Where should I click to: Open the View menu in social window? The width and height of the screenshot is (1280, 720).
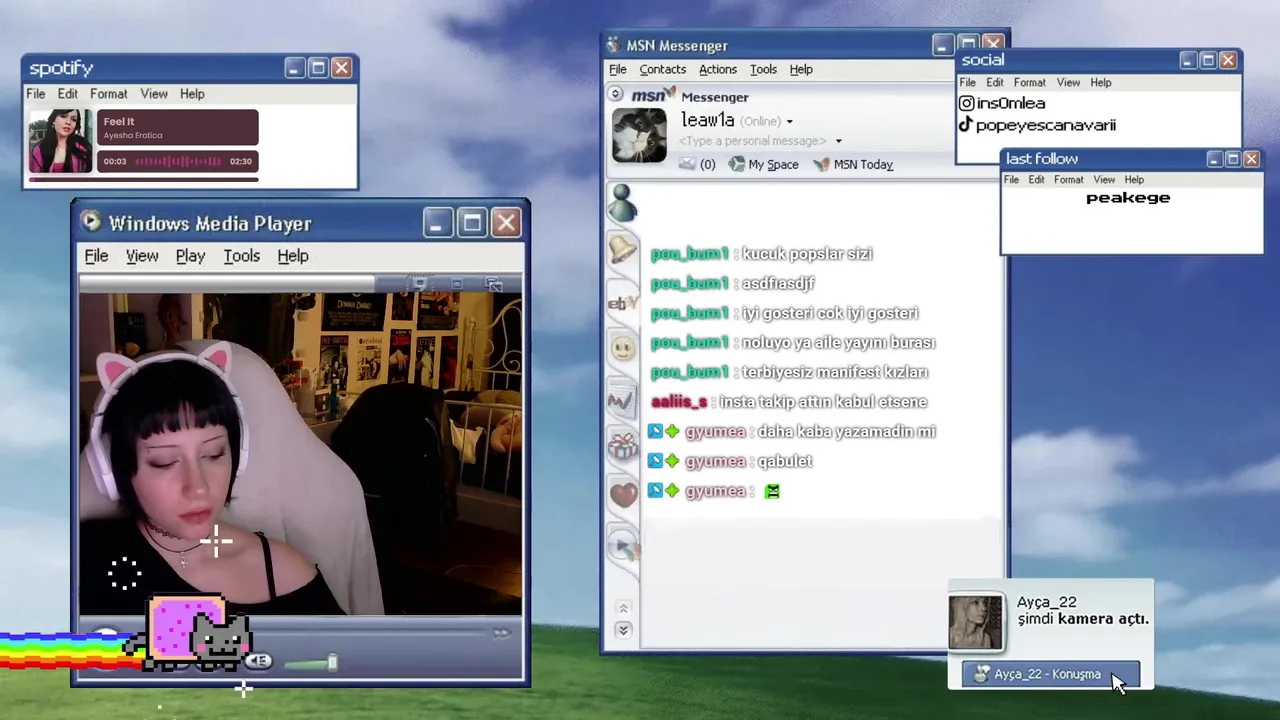pos(1068,83)
